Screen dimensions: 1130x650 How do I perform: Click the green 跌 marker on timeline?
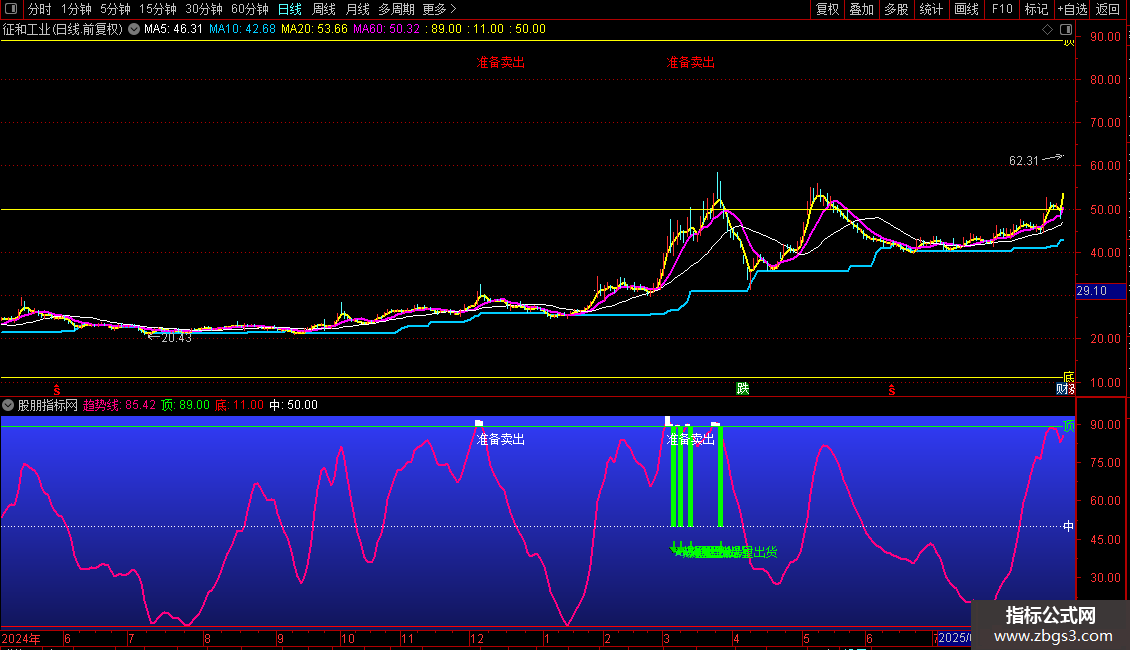pyautogui.click(x=742, y=389)
